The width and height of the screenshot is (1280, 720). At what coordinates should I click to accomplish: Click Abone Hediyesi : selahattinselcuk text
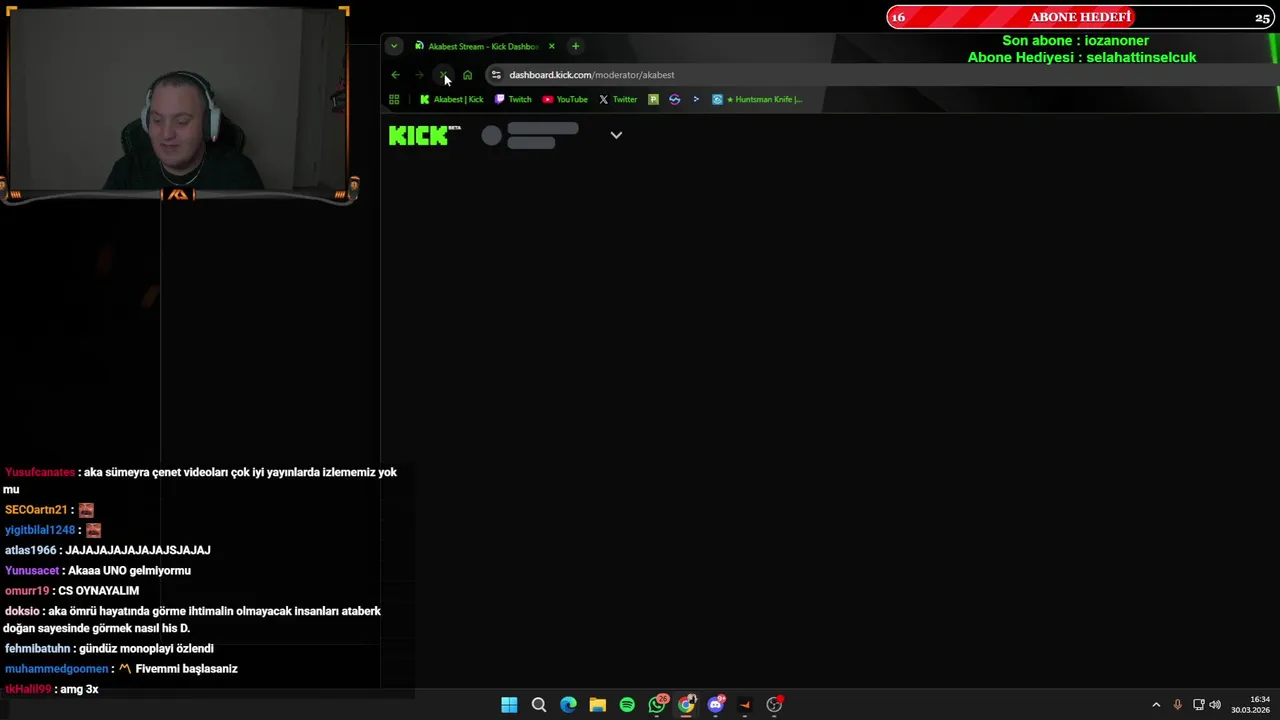[1082, 57]
